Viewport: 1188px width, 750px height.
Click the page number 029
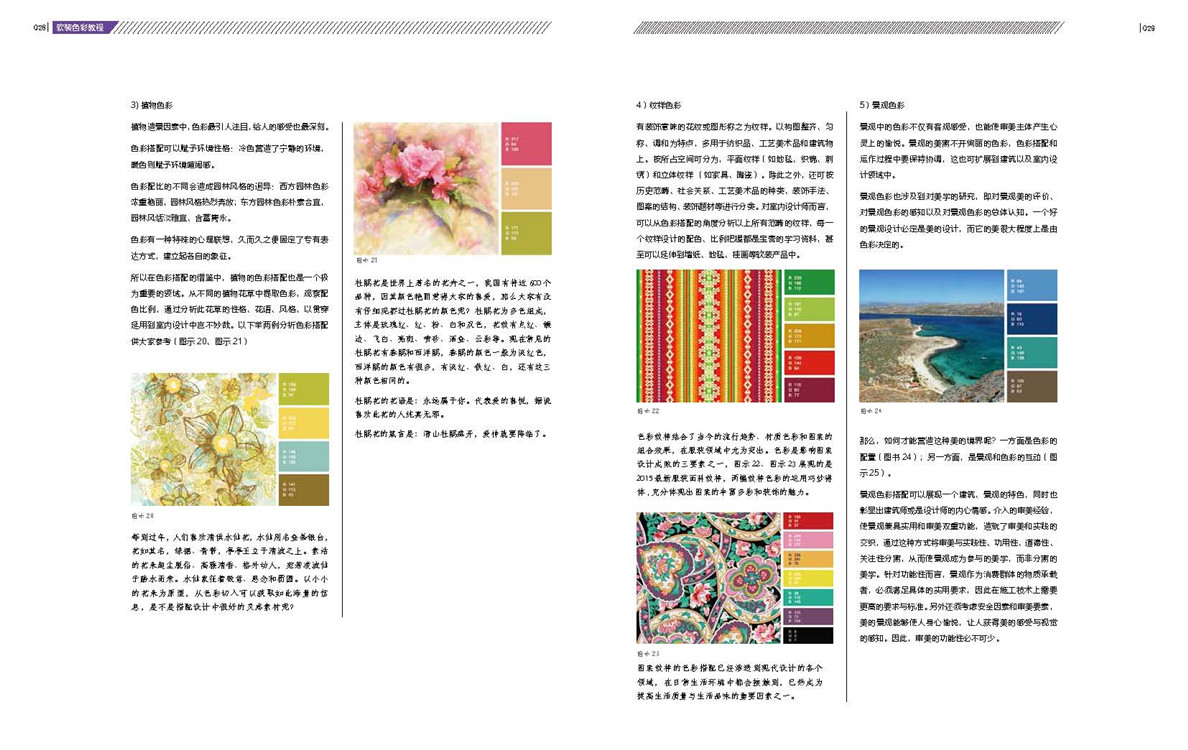coord(1147,28)
